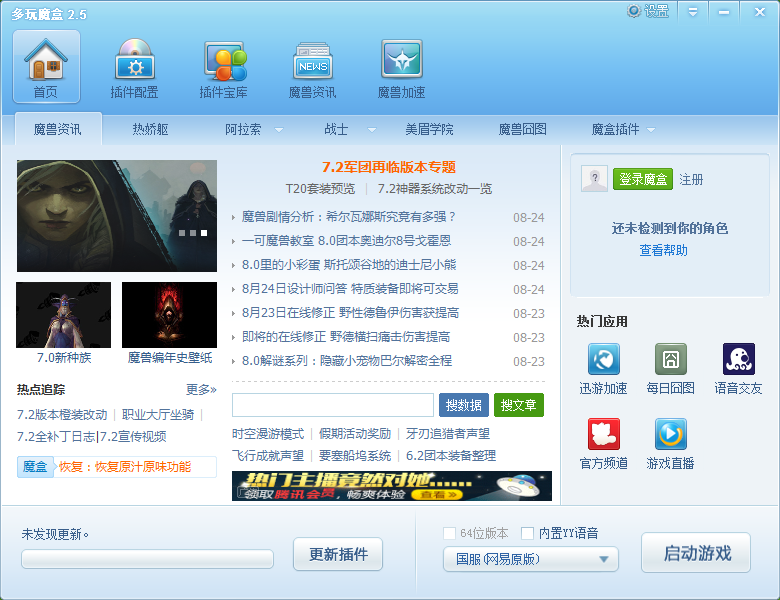Switch to the 热娇躯 tab
Image resolution: width=780 pixels, height=600 pixels.
(x=150, y=129)
